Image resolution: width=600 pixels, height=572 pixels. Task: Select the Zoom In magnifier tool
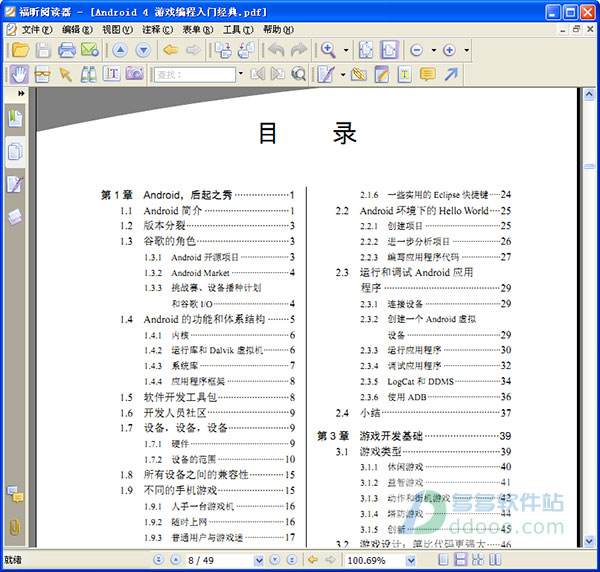(328, 50)
